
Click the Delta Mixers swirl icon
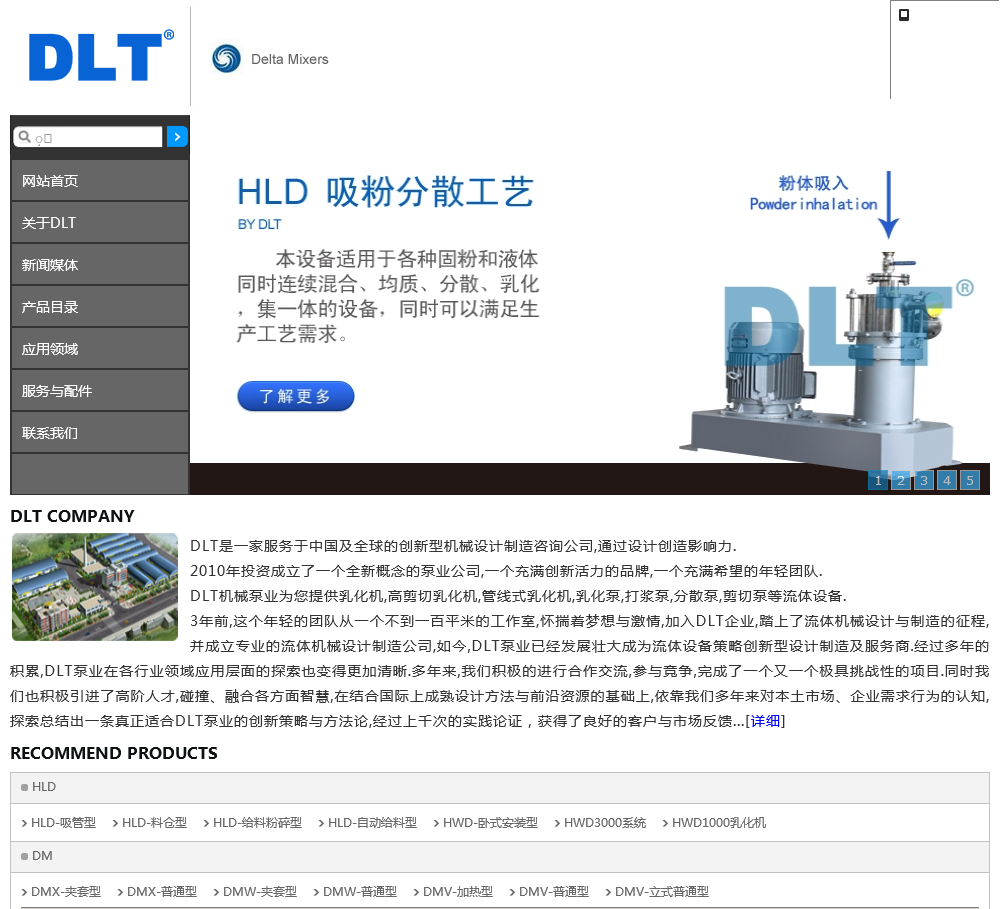tap(226, 59)
